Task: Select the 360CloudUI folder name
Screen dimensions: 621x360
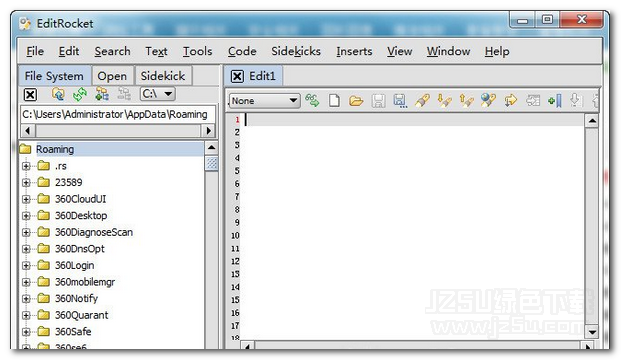Action: point(80,199)
